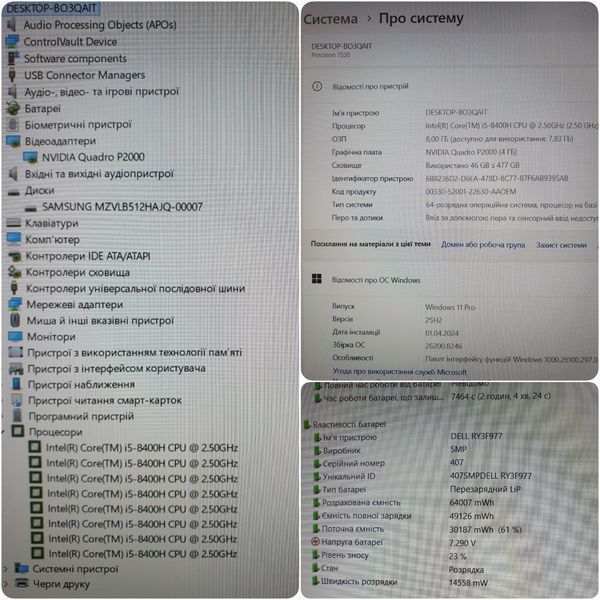The height and width of the screenshot is (600, 600).
Task: Click the Контролери сховища icon
Action: coord(15,272)
